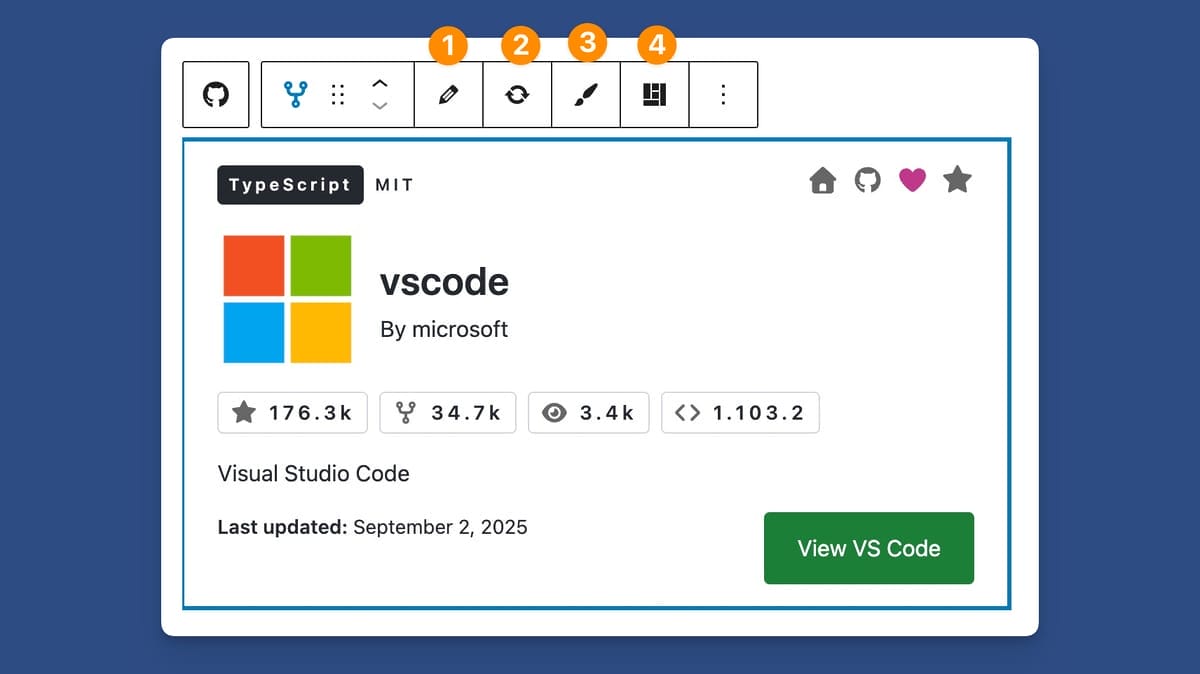1200x674 pixels.
Task: Click the 34.7k forks badge
Action: pos(447,413)
